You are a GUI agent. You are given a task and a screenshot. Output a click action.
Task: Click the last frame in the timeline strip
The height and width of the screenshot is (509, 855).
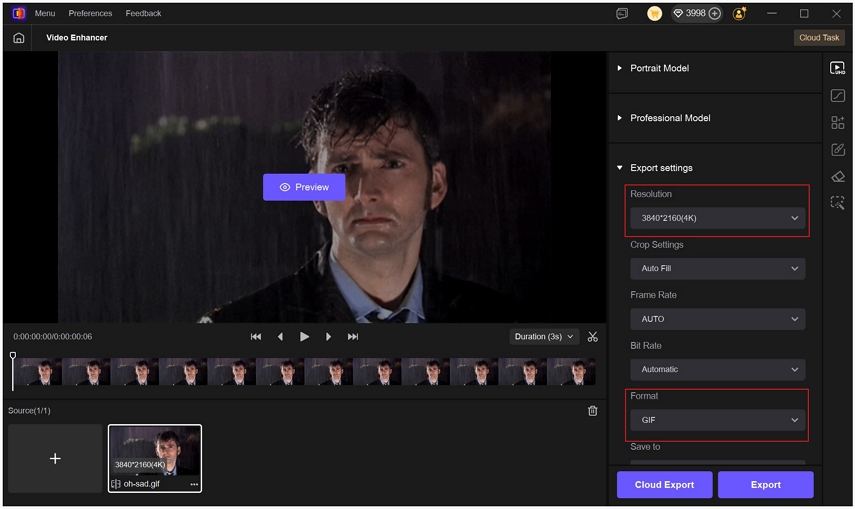pyautogui.click(x=571, y=372)
